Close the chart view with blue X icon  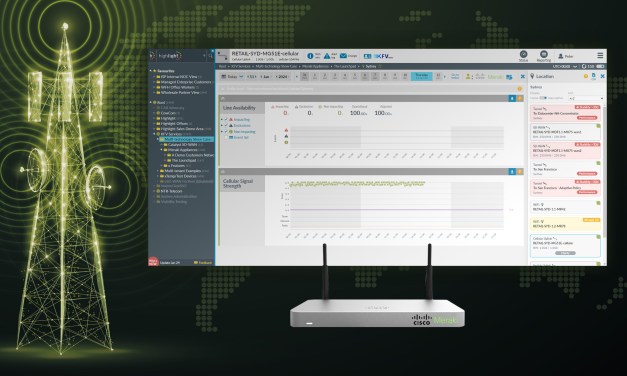(522, 76)
